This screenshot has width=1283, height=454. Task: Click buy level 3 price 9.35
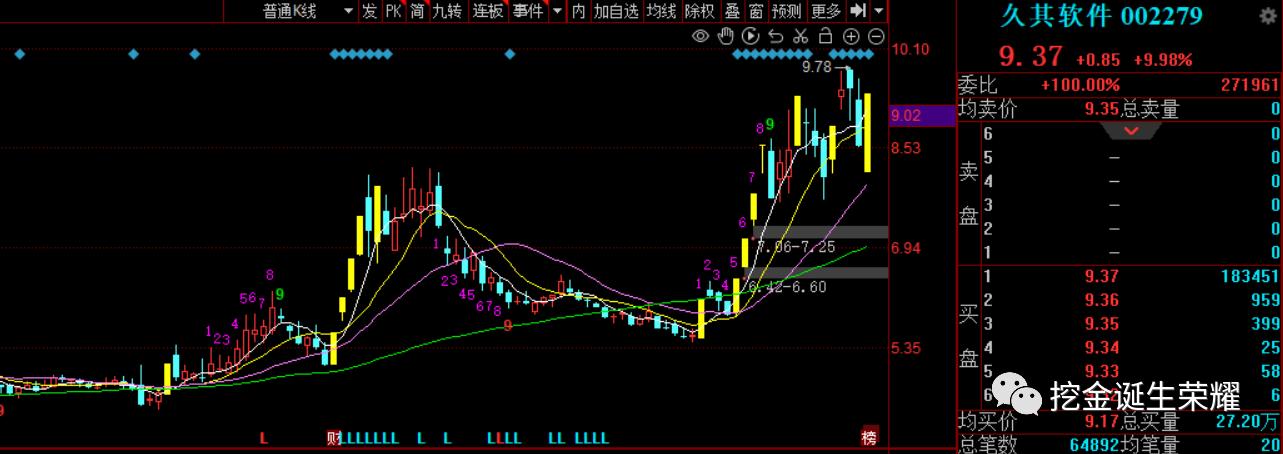point(1100,324)
